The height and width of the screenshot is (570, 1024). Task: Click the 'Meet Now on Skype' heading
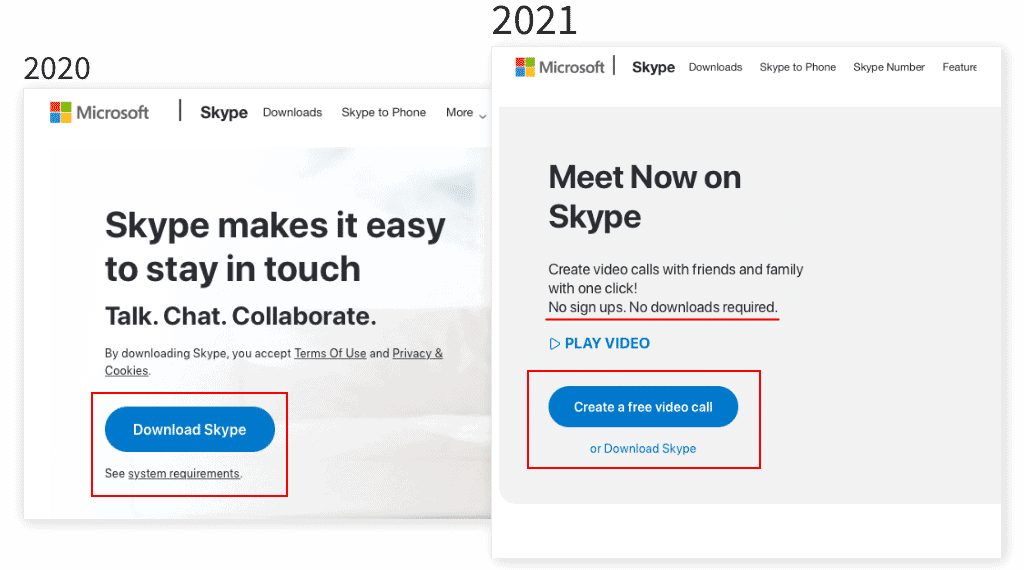[645, 197]
